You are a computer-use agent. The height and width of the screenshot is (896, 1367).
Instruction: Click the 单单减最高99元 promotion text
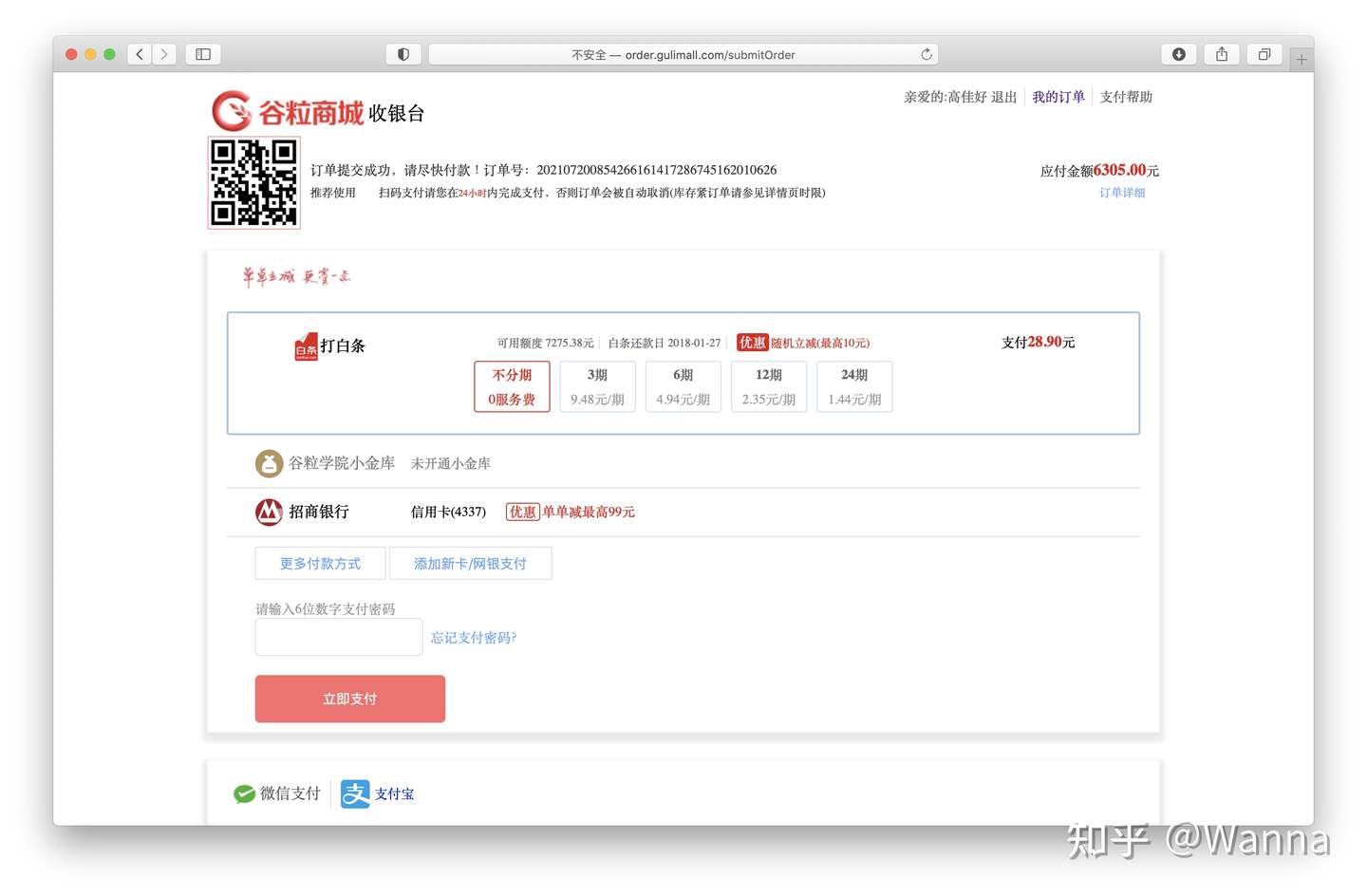[x=589, y=512]
